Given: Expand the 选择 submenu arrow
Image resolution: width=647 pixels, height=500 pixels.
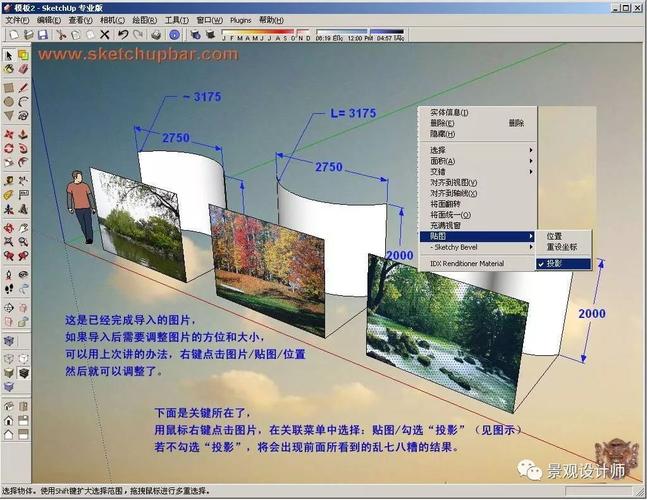Looking at the screenshot, I should click(531, 150).
